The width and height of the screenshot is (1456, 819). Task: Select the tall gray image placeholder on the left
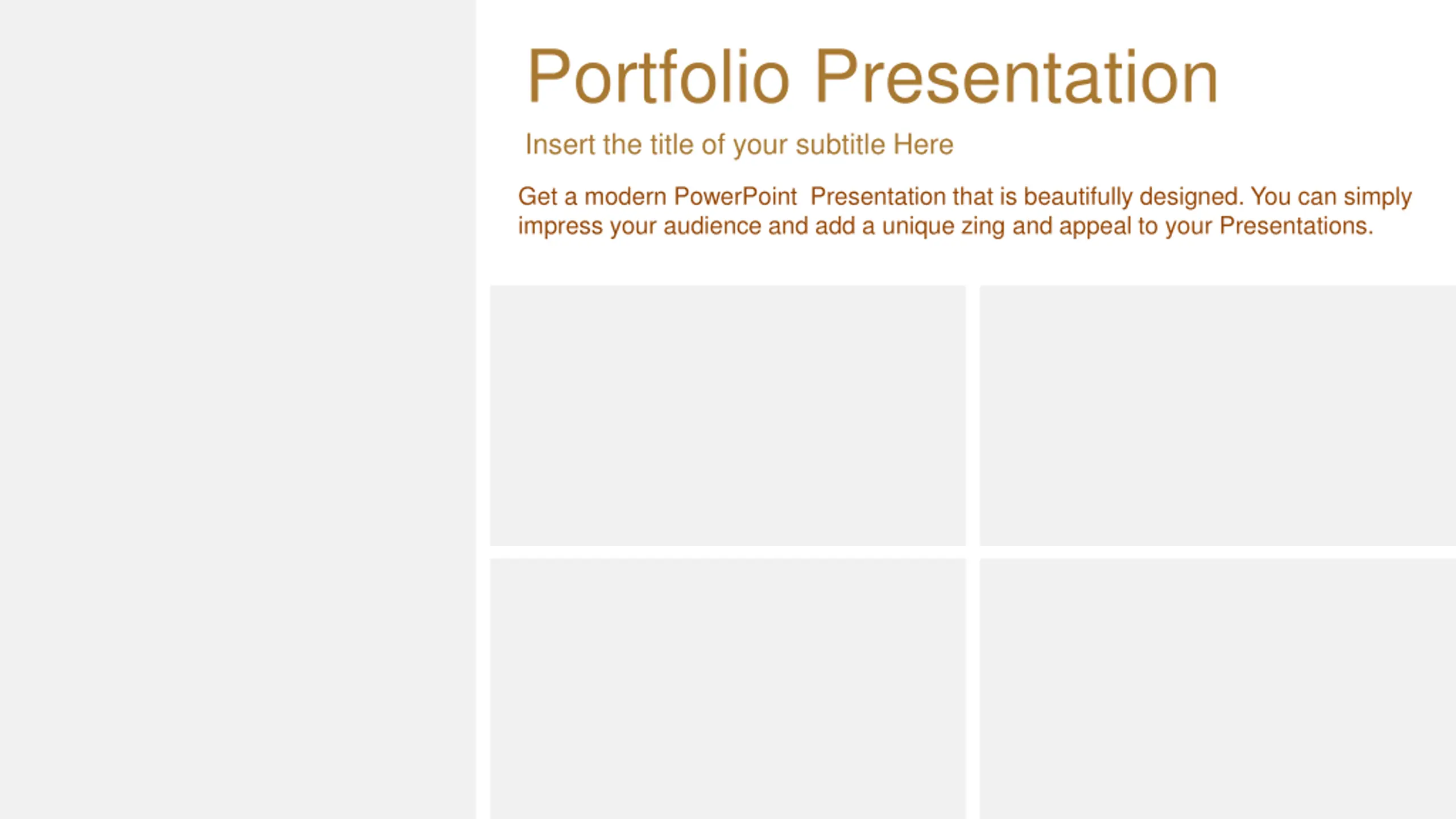point(238,409)
